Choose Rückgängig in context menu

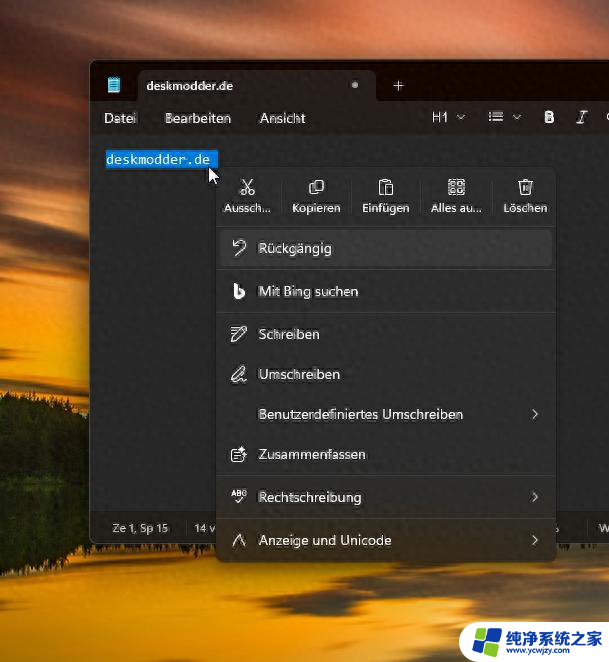(386, 248)
